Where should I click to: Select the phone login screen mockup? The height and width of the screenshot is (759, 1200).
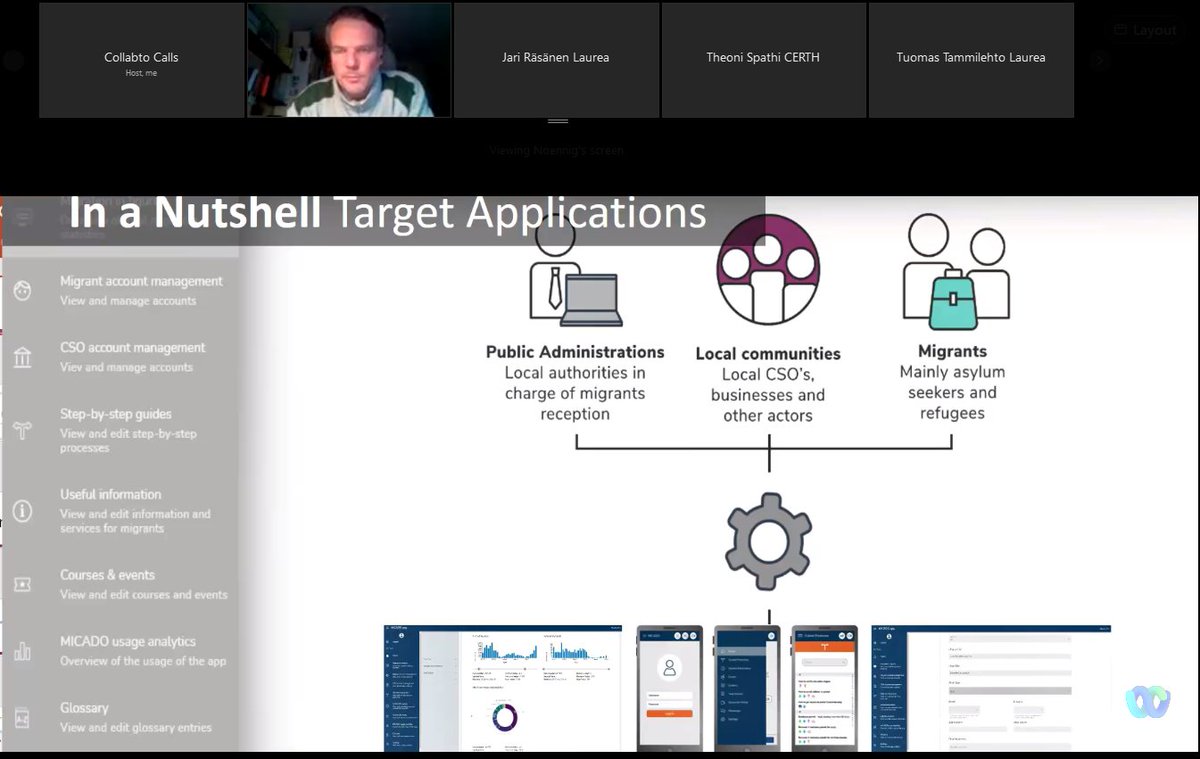[x=670, y=688]
